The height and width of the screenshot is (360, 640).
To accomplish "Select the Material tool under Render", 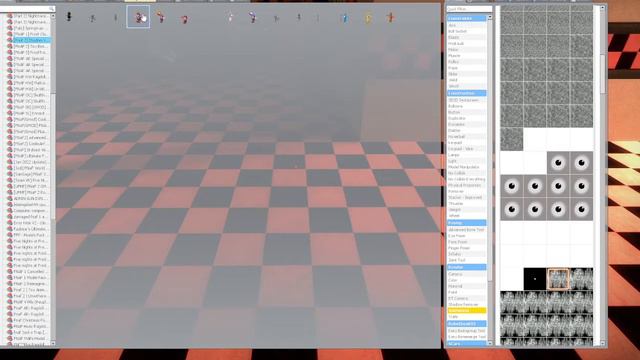I will [467, 287].
